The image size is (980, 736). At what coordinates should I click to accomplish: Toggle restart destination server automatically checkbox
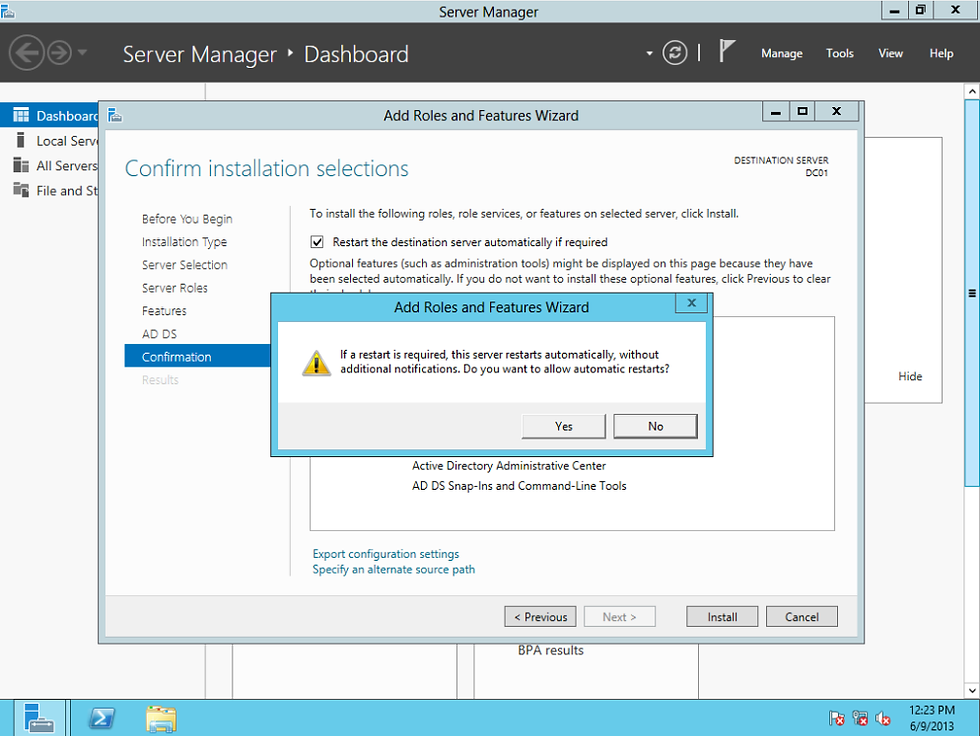(x=317, y=242)
